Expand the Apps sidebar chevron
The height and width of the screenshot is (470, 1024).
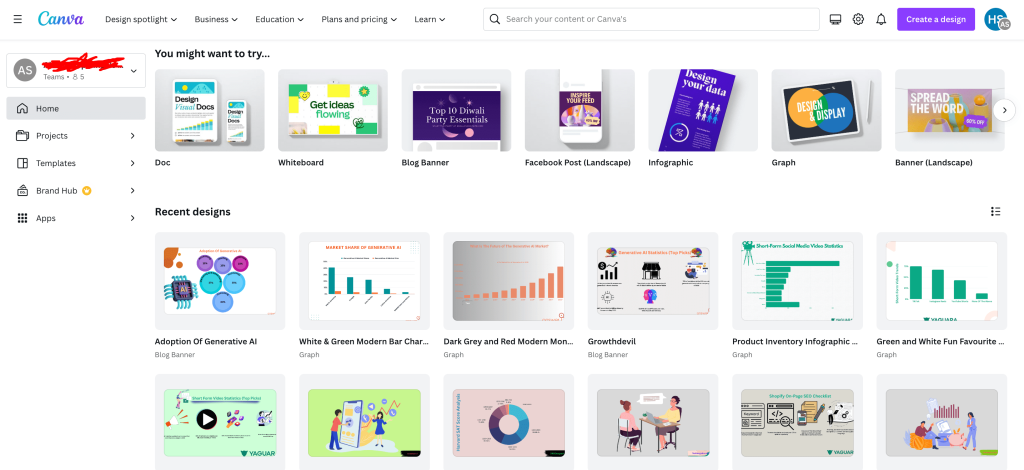(133, 218)
